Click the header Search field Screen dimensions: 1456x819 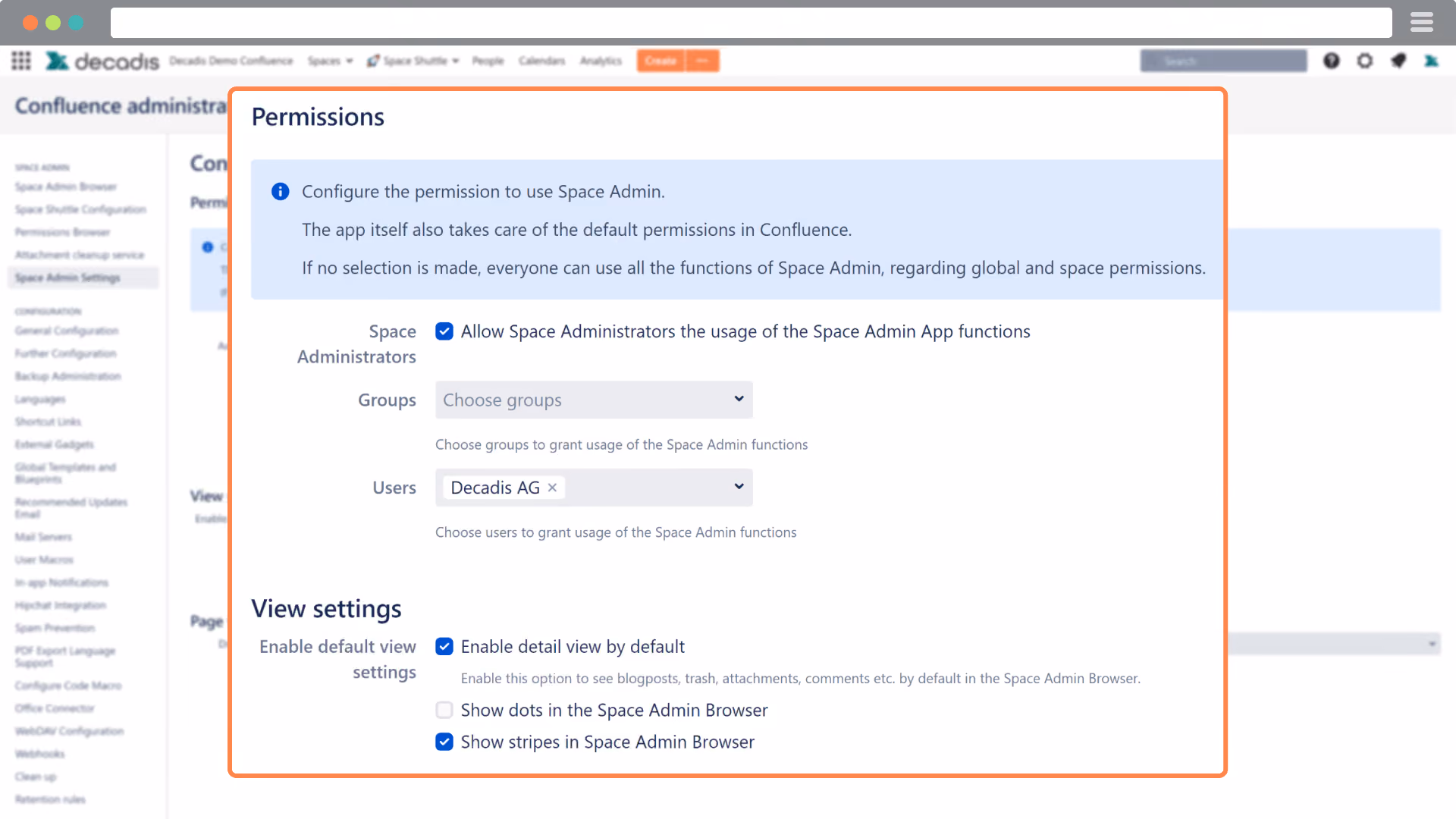1223,61
